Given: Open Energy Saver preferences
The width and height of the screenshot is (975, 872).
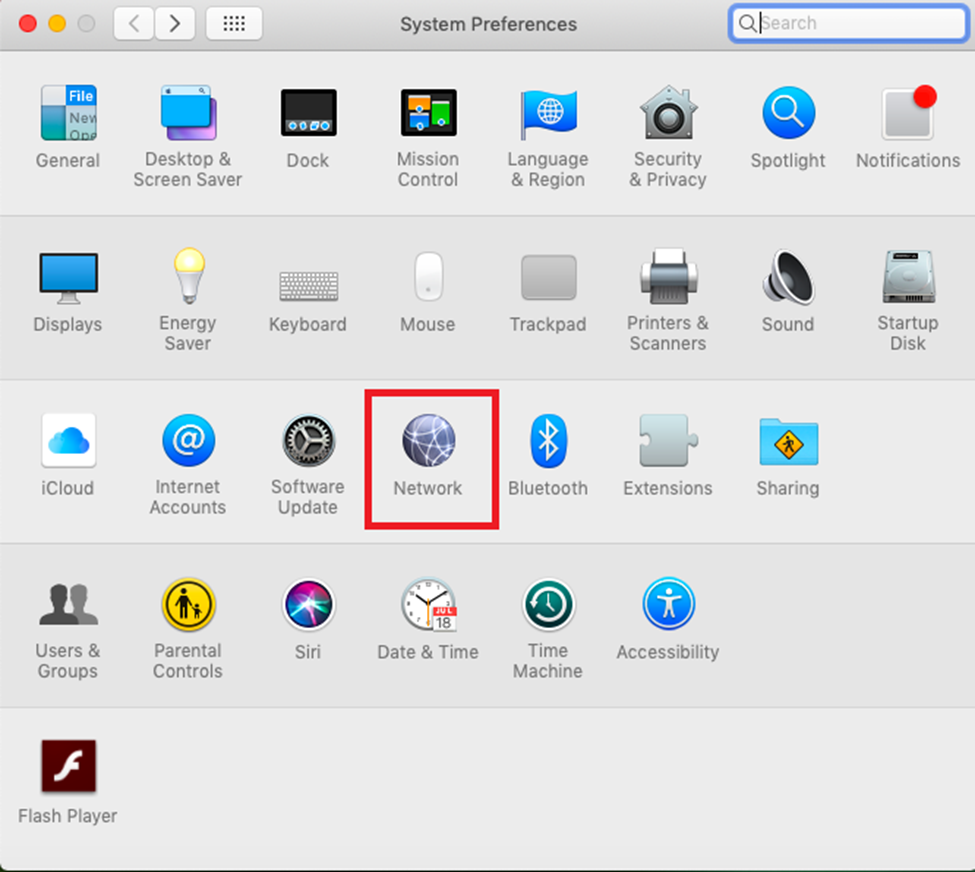Looking at the screenshot, I should (x=187, y=278).
